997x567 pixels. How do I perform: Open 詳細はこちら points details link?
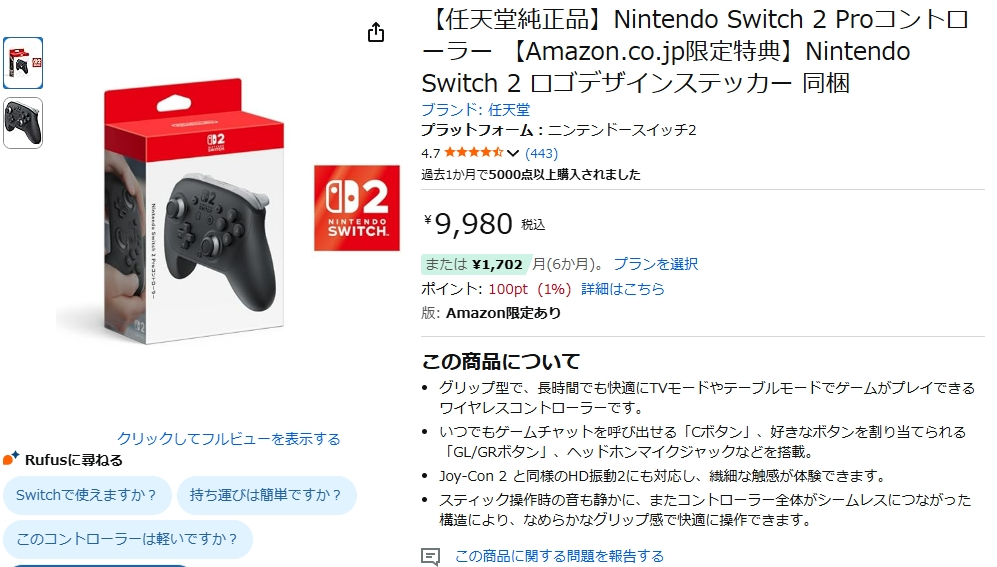[623, 289]
